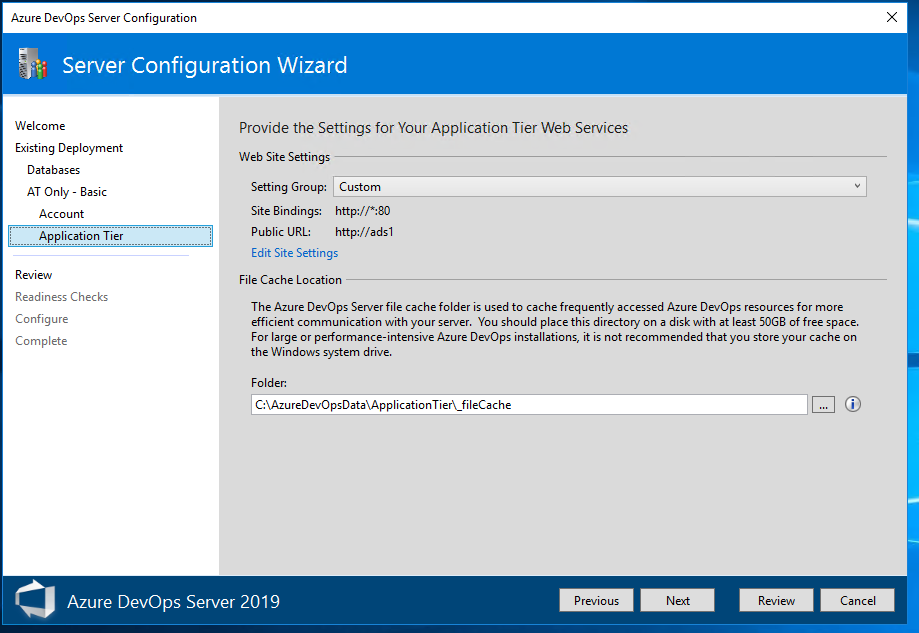Select Welcome step in wizard navigation
This screenshot has height=633, width=919.
40,125
